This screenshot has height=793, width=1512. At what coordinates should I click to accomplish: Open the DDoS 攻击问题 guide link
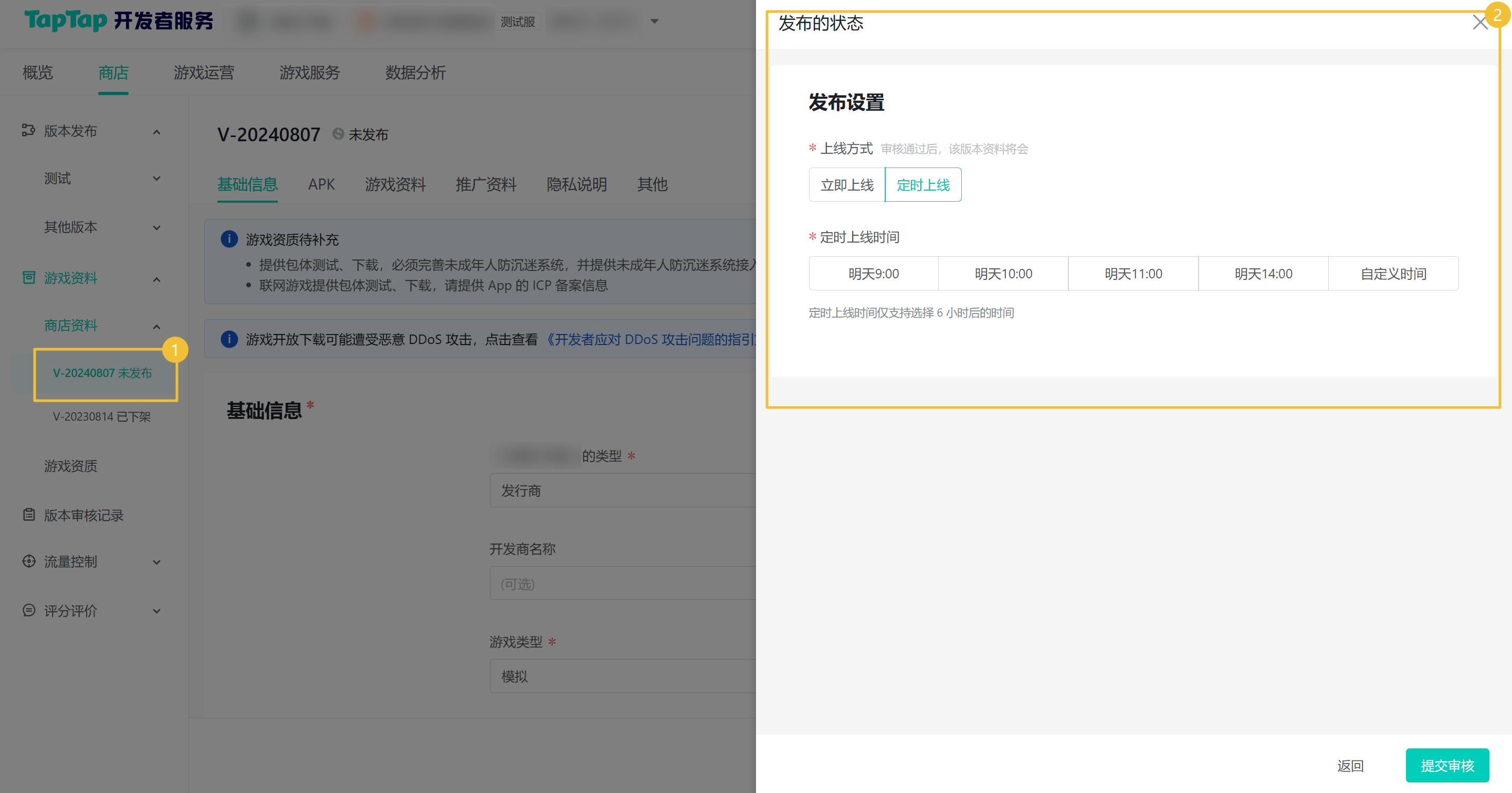click(650, 339)
